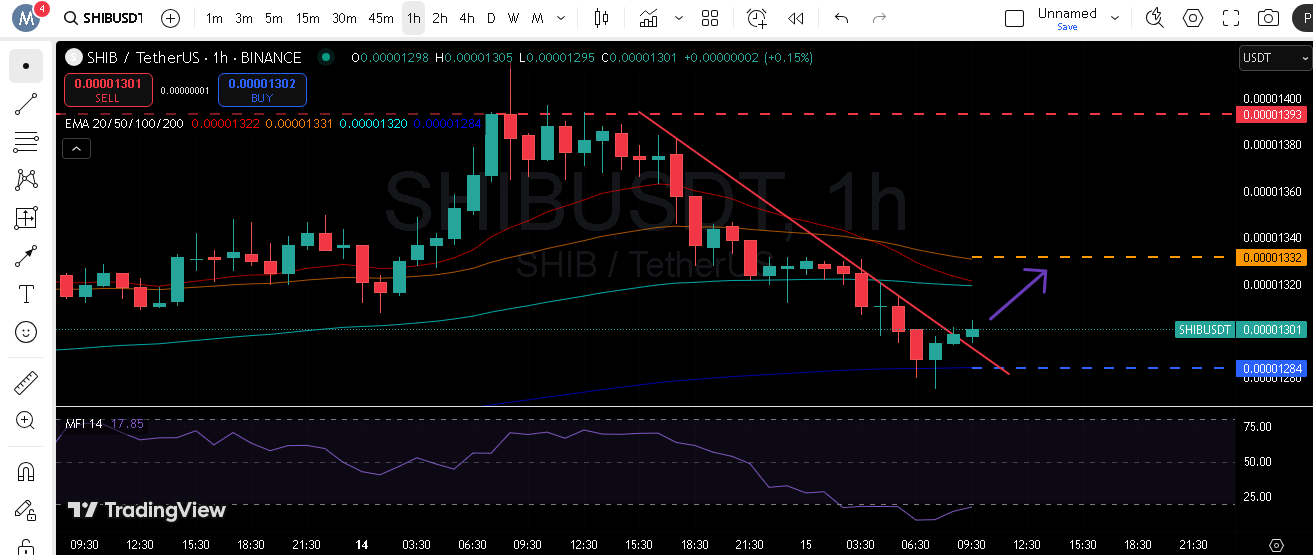
Task: Open indicator templates grid
Action: (x=710, y=18)
